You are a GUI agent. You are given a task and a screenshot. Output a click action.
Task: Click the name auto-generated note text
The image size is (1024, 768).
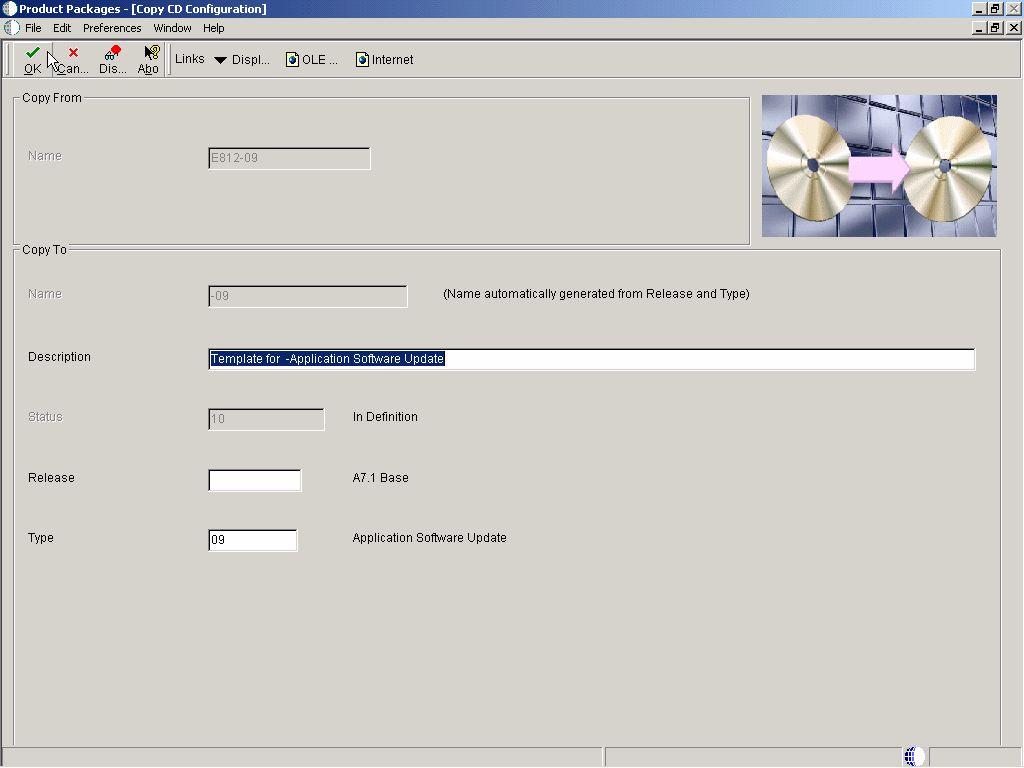point(596,294)
